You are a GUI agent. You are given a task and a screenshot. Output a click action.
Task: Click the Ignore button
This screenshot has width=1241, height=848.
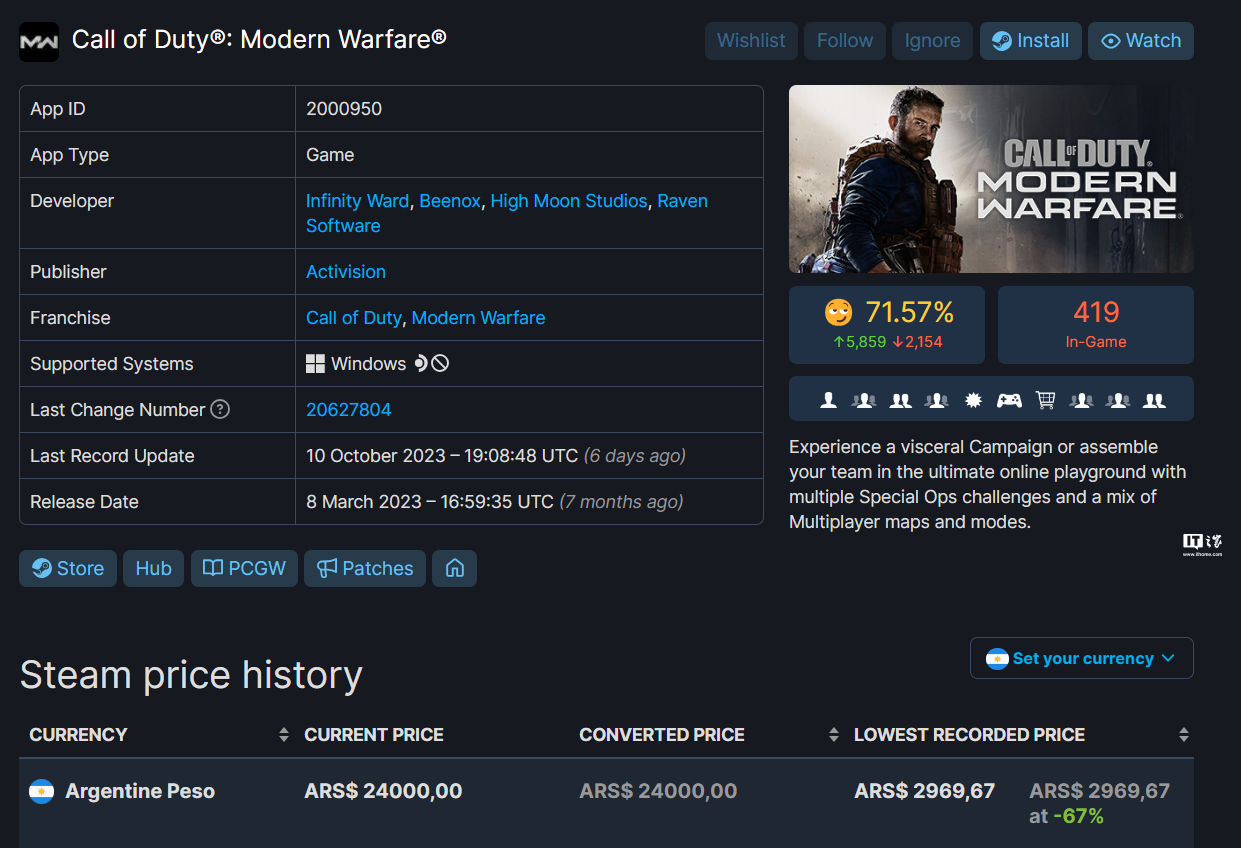point(932,41)
